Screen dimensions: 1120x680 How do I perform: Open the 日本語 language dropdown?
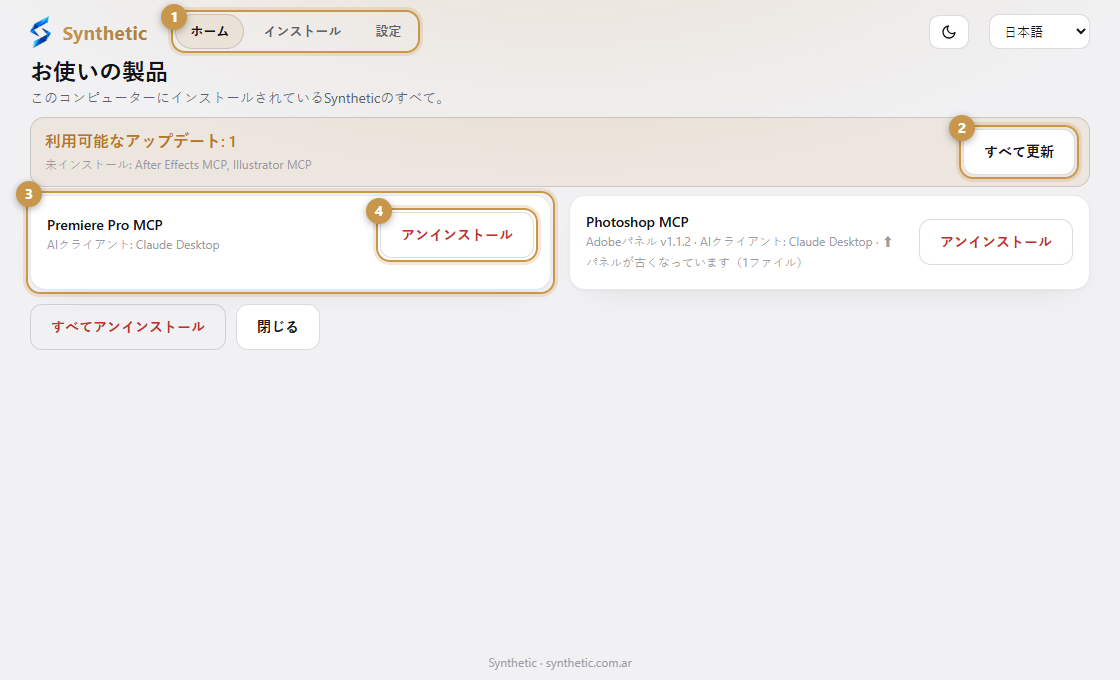(x=1039, y=32)
